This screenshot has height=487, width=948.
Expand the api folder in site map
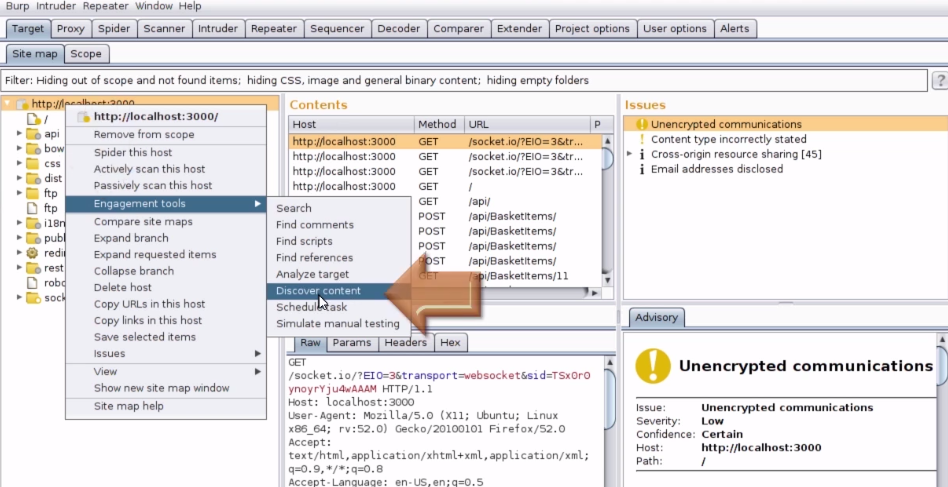click(19, 134)
